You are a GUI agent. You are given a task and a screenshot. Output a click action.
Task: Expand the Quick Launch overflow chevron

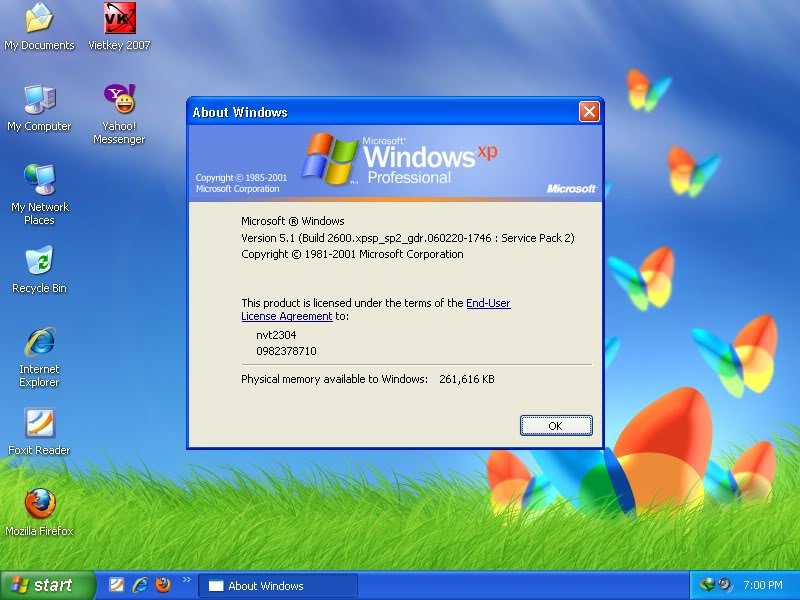point(186,580)
